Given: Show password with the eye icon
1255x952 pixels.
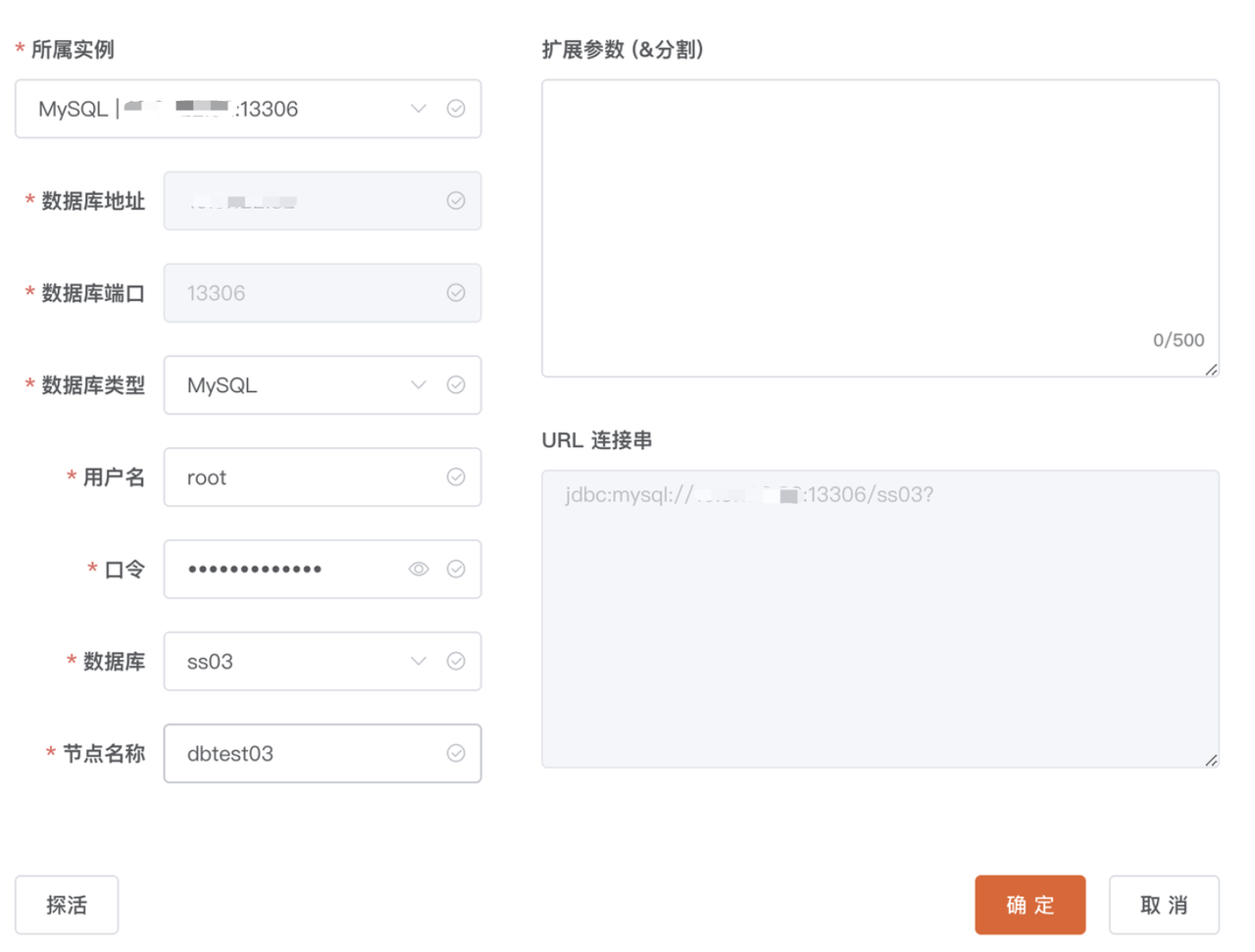Looking at the screenshot, I should click(x=419, y=570).
